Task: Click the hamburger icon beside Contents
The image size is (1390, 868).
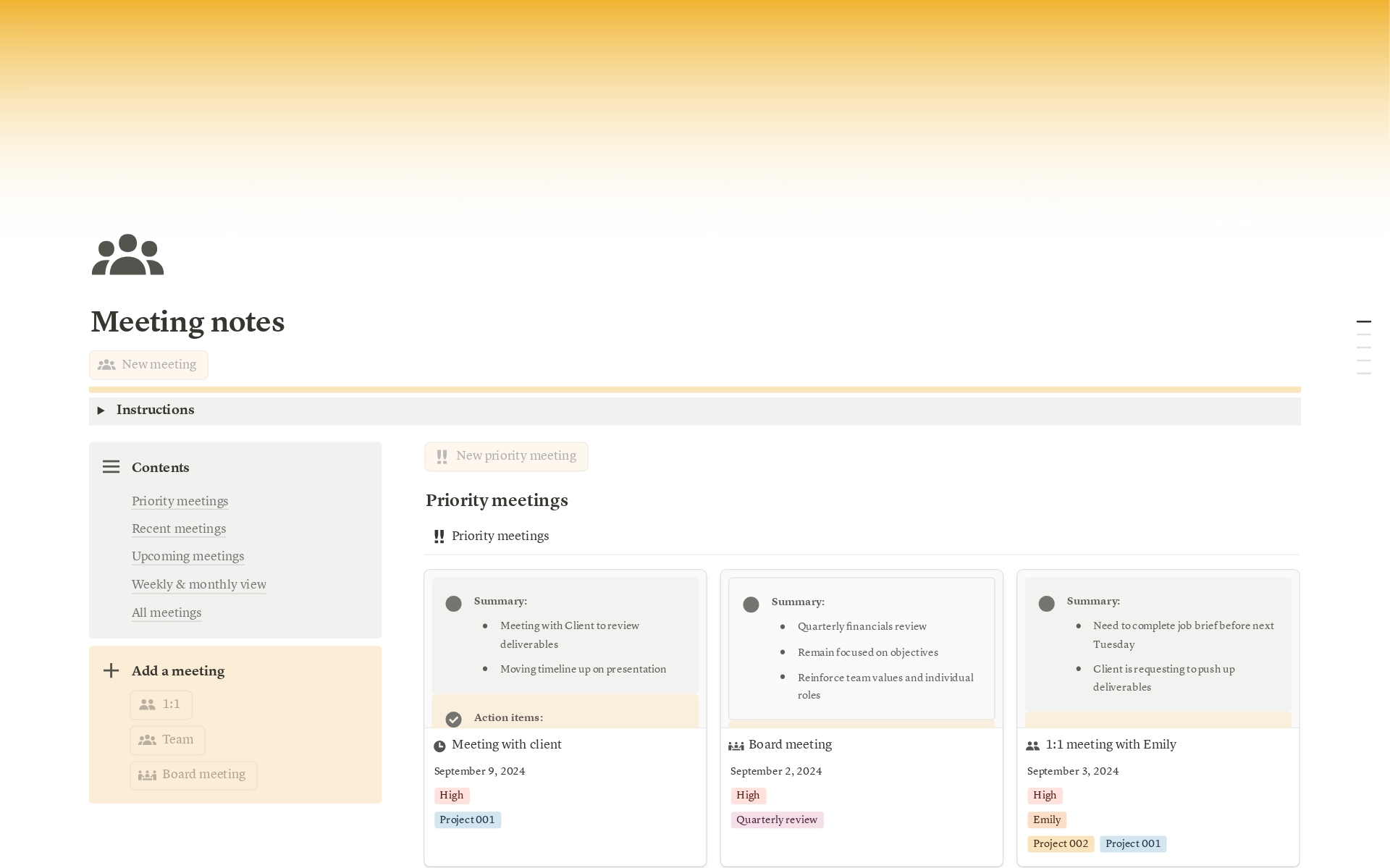Action: 111,467
